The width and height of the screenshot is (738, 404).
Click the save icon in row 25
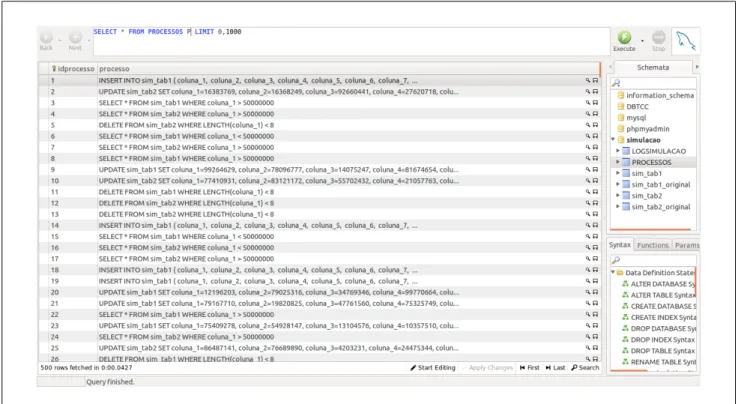[x=595, y=348]
